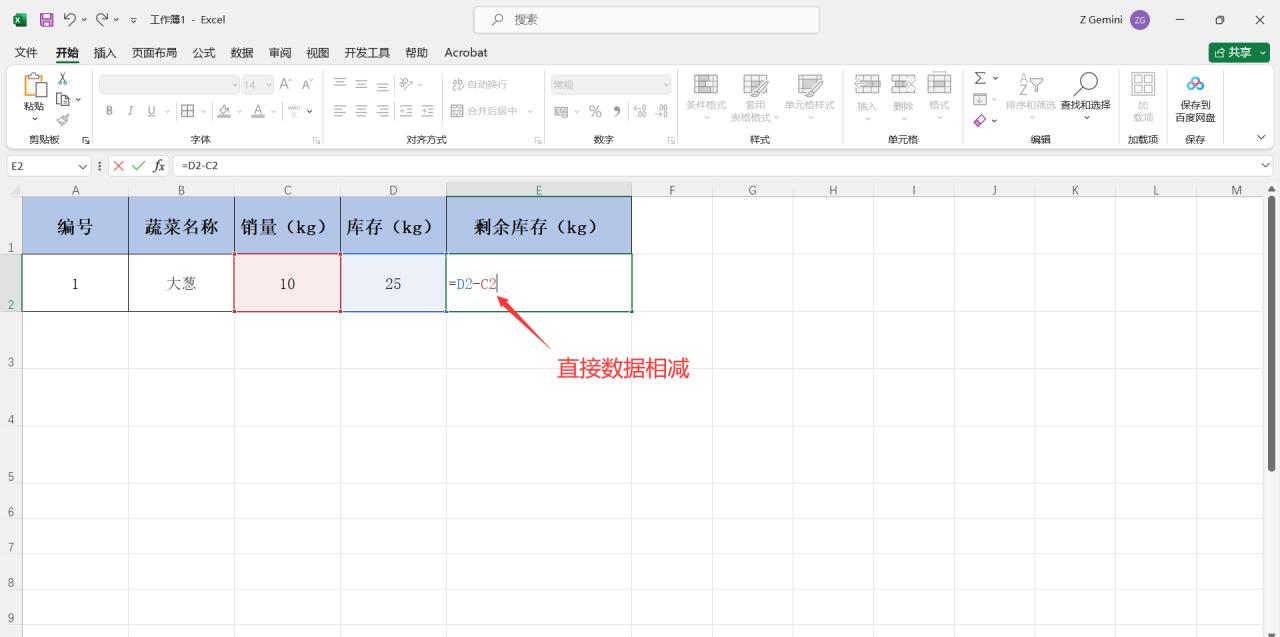Click the Delete cells icon
Viewport: 1280px width, 637px height.
(x=903, y=84)
